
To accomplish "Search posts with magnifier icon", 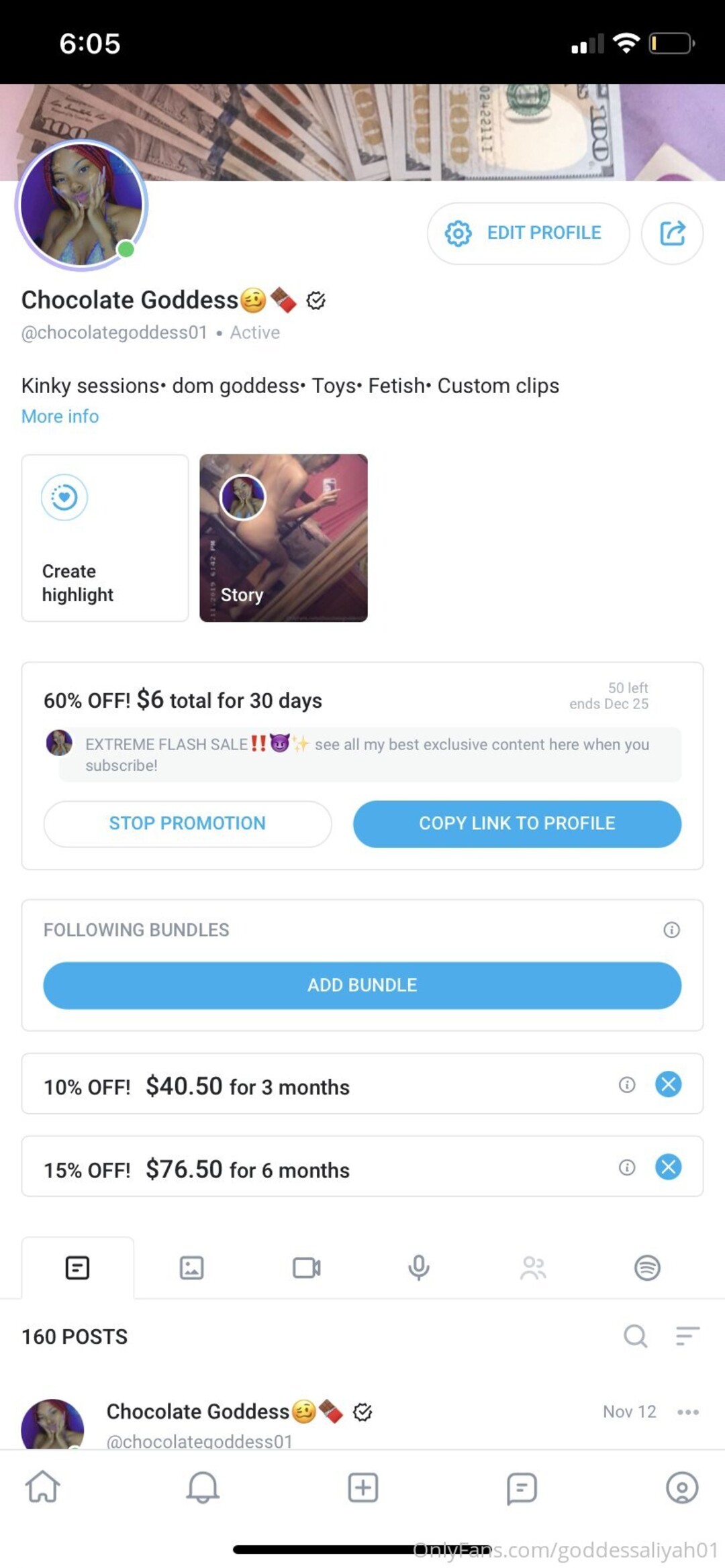I will tap(635, 1336).
